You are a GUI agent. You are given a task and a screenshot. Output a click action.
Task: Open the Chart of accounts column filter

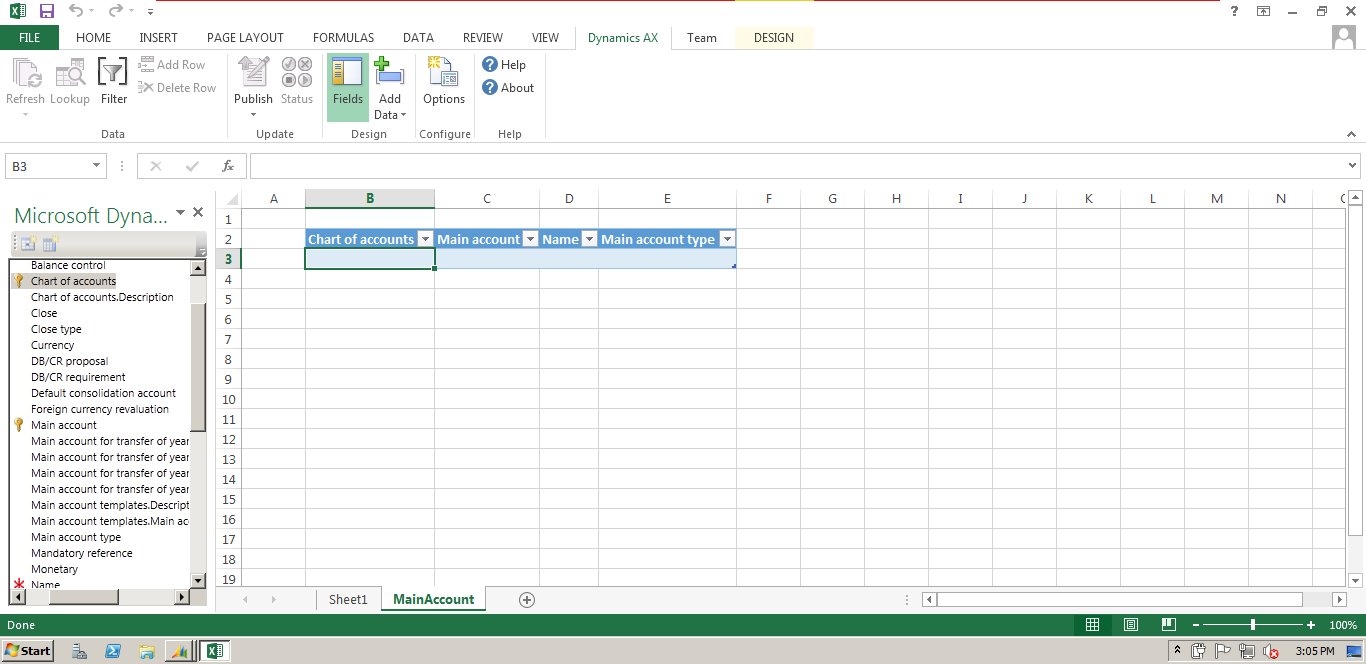(x=425, y=239)
